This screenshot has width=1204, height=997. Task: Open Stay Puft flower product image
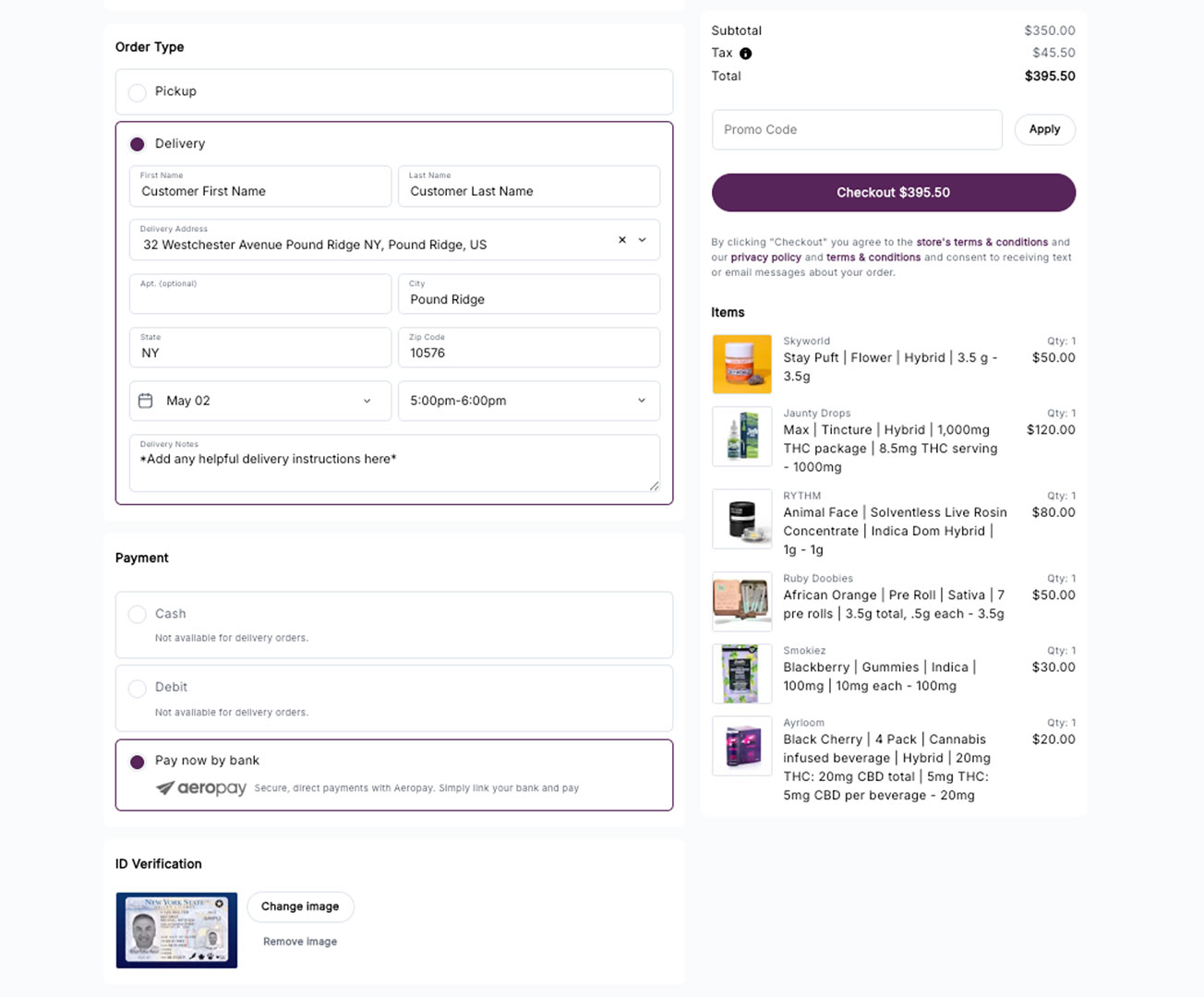coord(741,365)
